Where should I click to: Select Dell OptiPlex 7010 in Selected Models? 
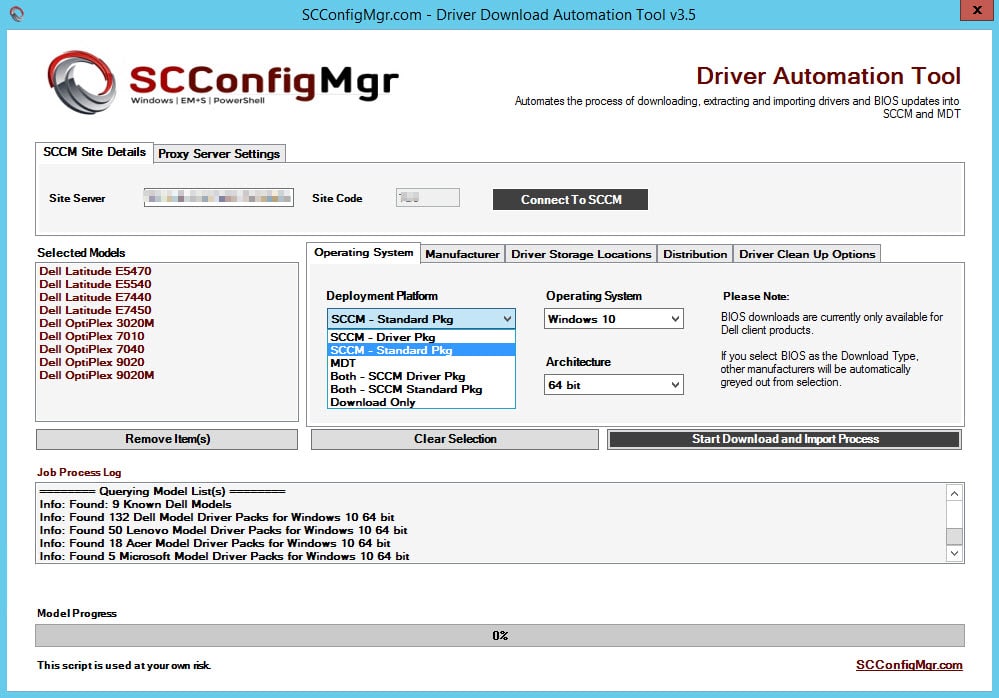[92, 336]
